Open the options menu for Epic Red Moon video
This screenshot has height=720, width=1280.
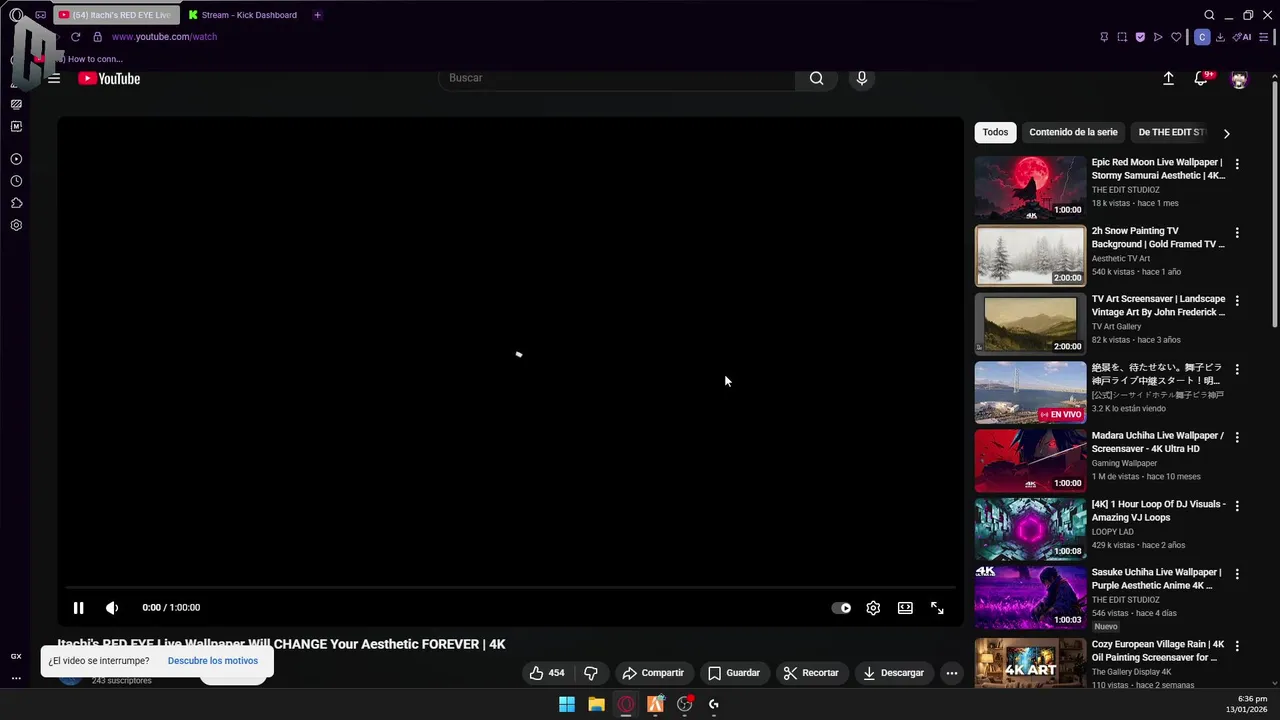click(1237, 164)
